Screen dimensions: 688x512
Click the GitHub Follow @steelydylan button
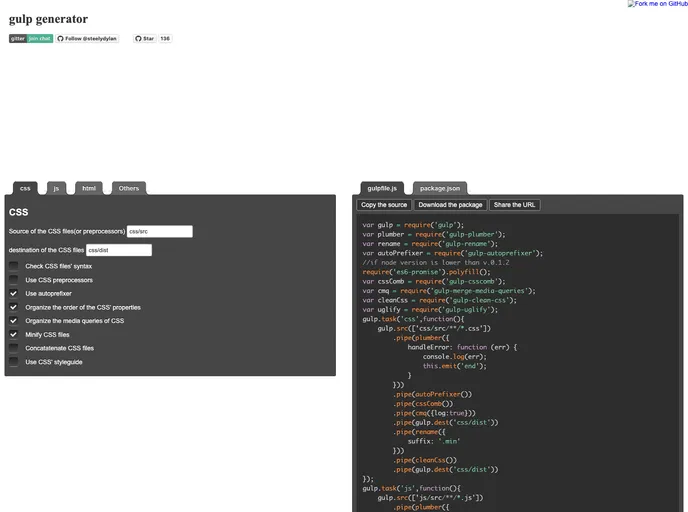(87, 38)
